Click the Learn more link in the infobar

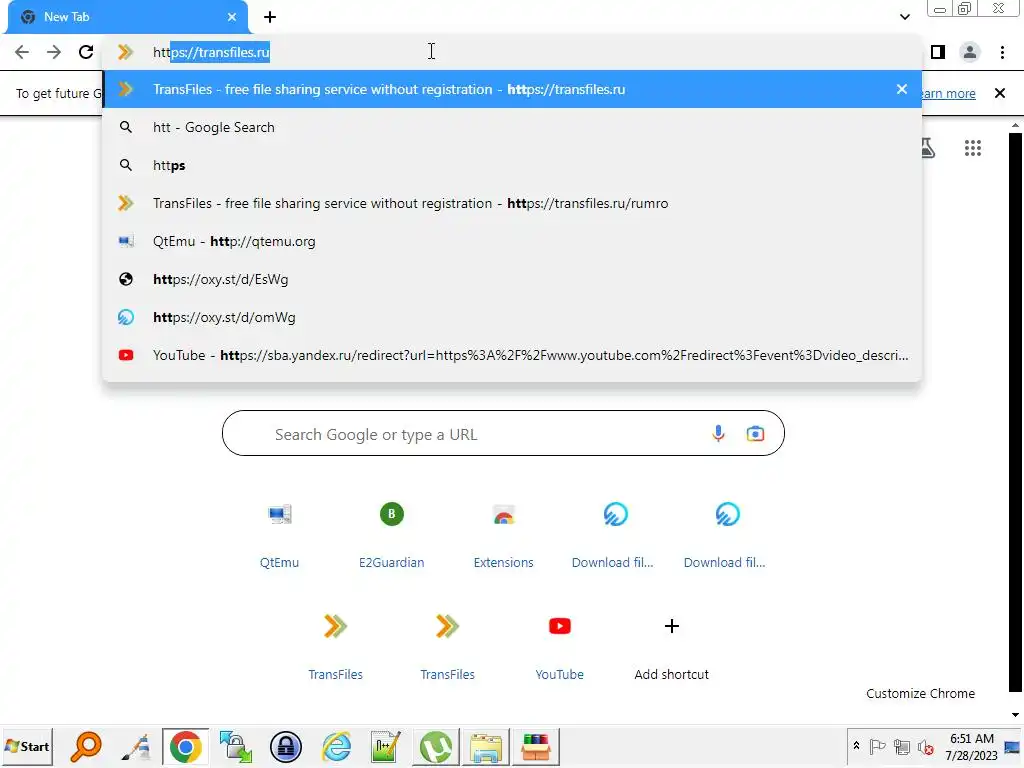tap(949, 93)
